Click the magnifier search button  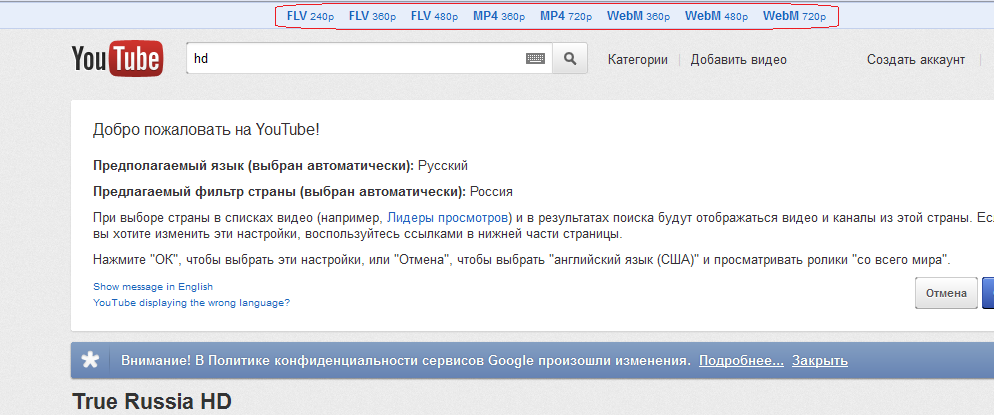tap(570, 59)
